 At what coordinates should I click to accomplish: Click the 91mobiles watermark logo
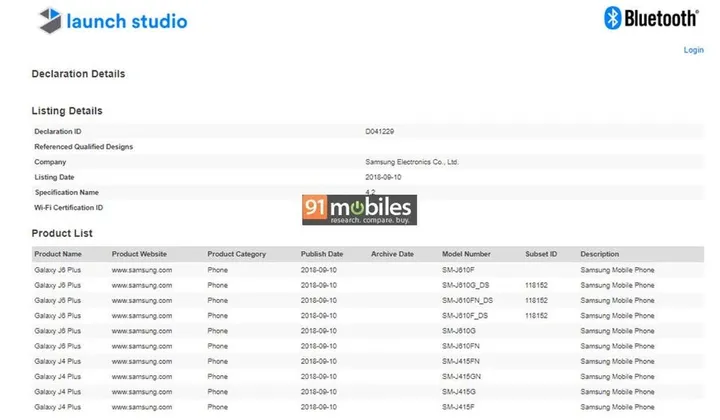tap(359, 209)
